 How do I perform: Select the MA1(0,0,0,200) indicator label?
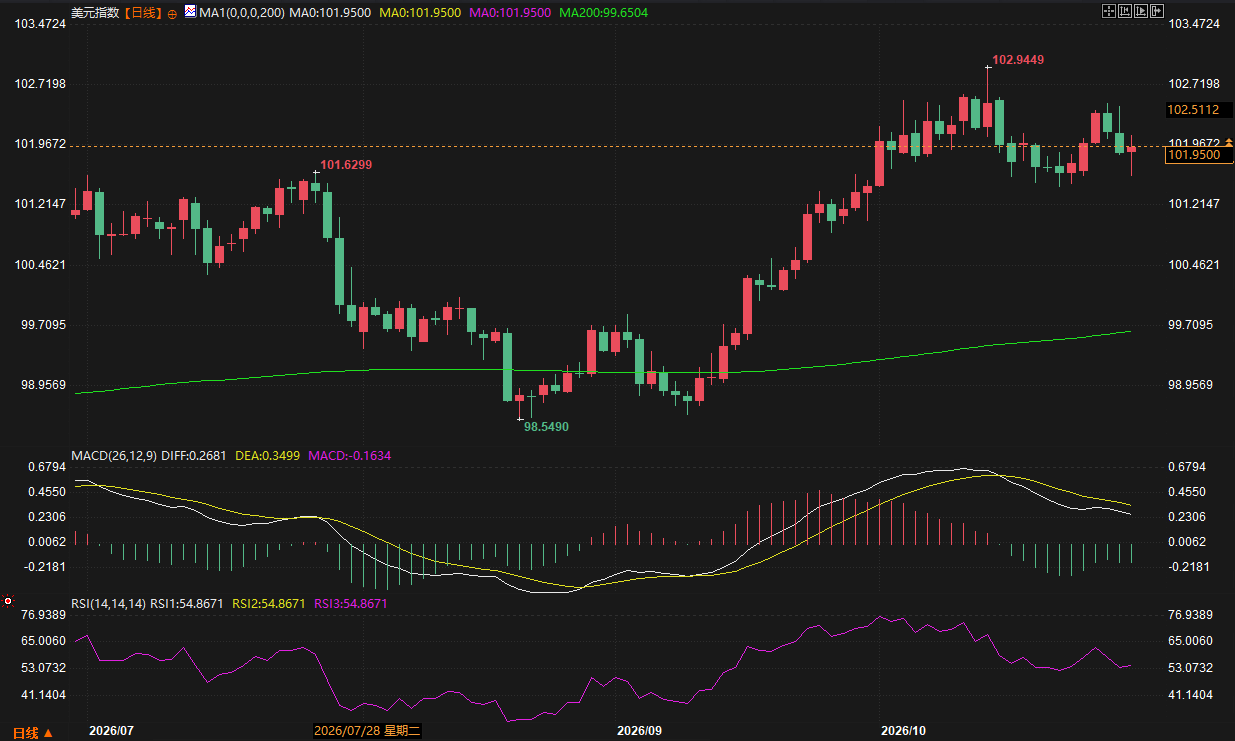[241, 13]
